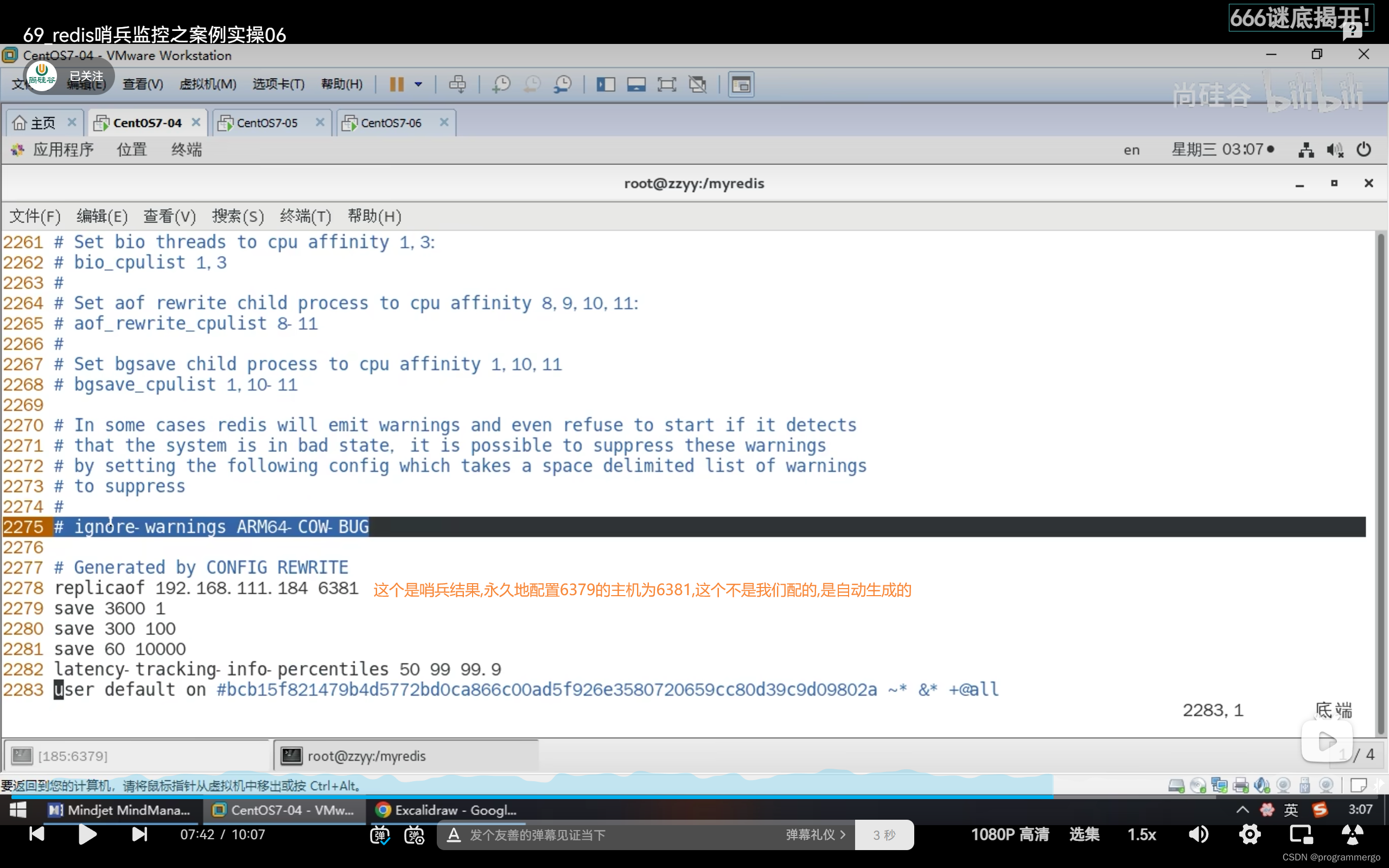The height and width of the screenshot is (868, 1389).
Task: Close the CentOS7-06 tab
Action: (x=444, y=122)
